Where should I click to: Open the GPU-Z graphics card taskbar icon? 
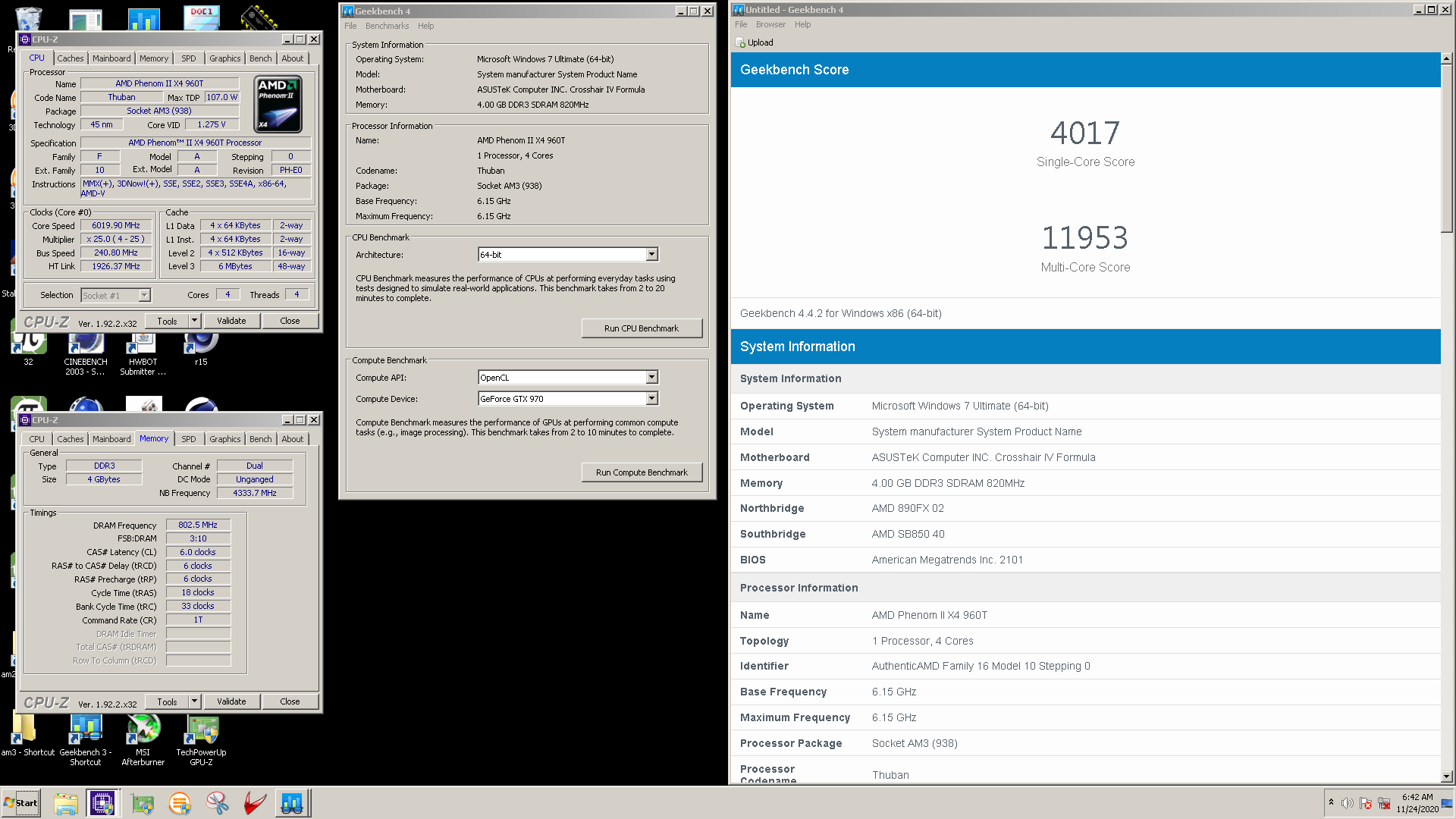(142, 803)
